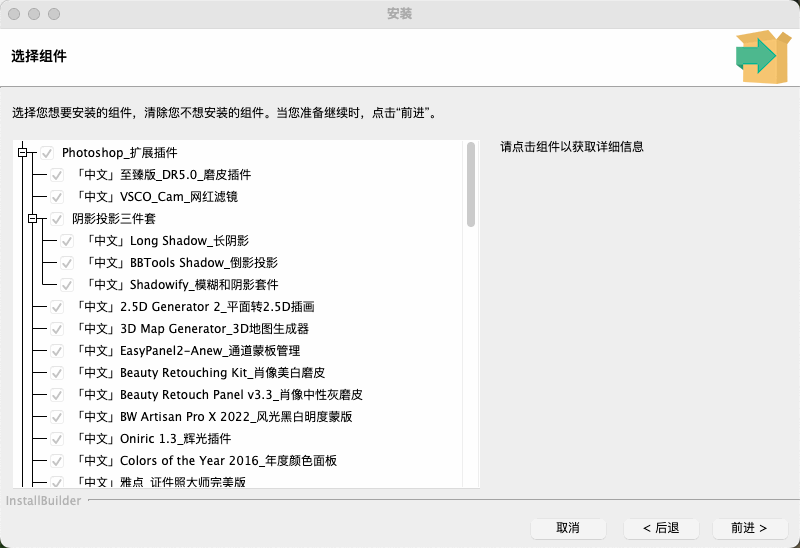800x548 pixels.
Task: Select the 2.5D Generator 2 component
Action: coord(196,307)
